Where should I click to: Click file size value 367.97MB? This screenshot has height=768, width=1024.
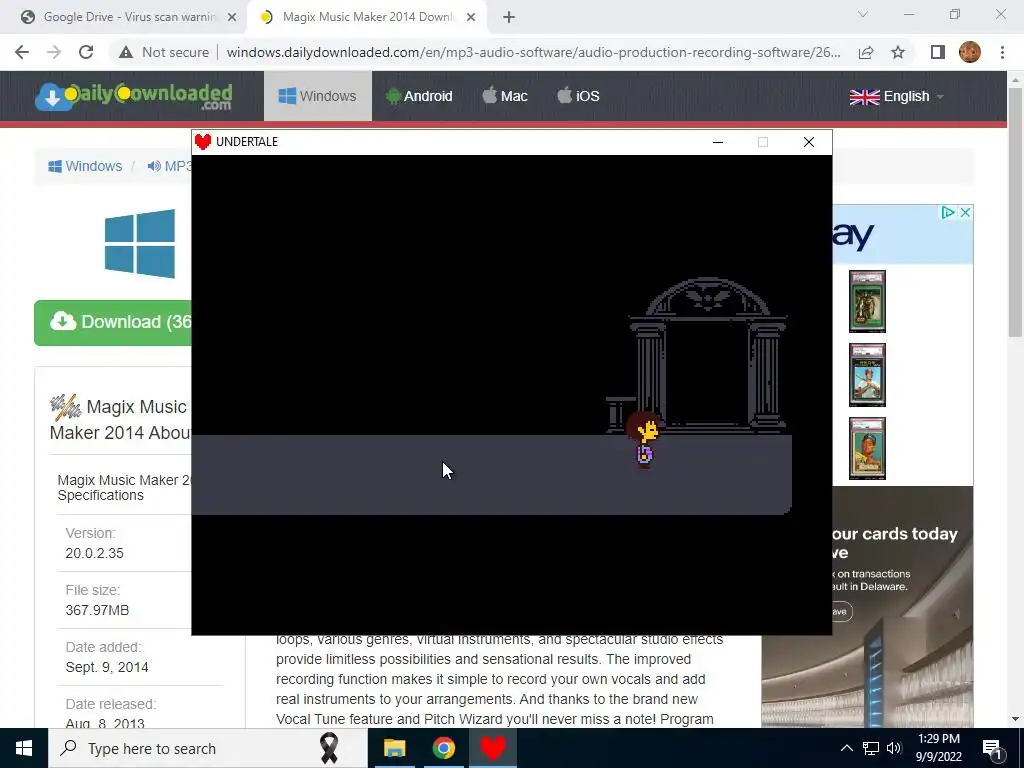pyautogui.click(x=97, y=610)
